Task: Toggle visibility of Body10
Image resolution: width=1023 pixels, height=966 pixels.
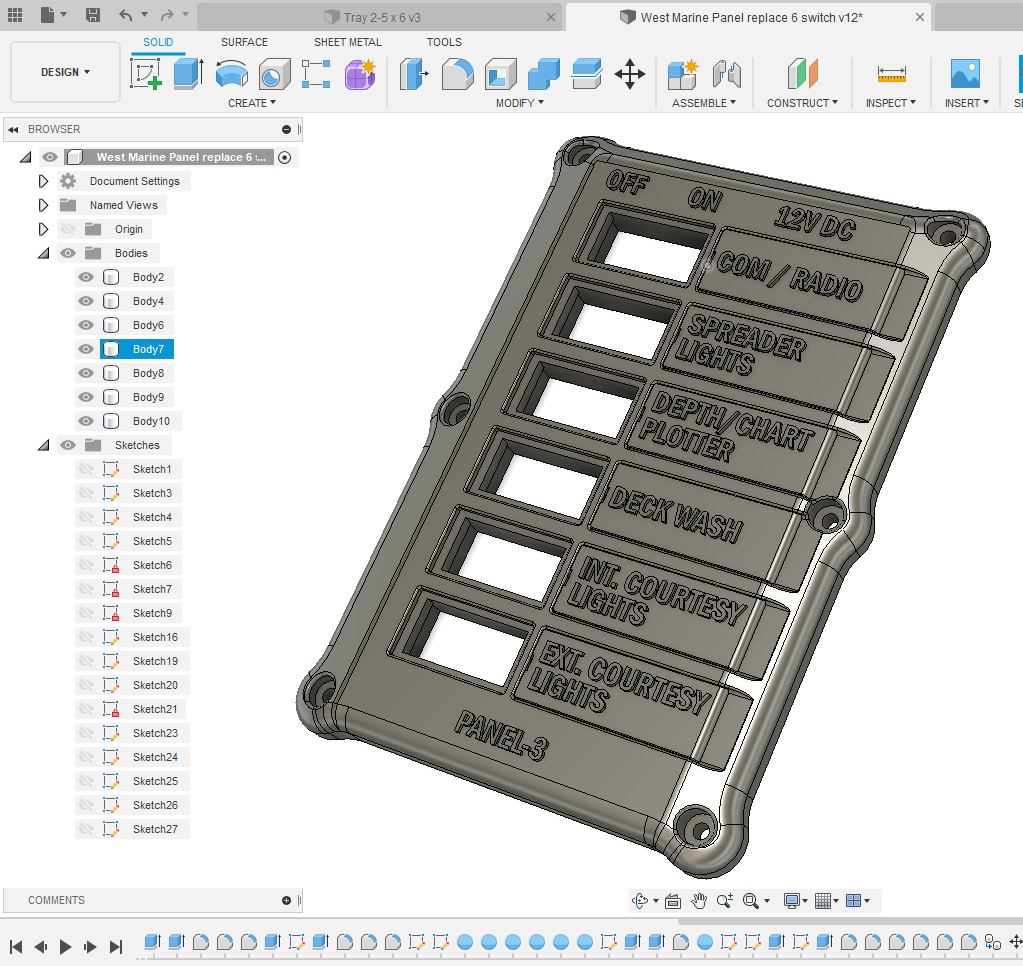Action: (85, 421)
